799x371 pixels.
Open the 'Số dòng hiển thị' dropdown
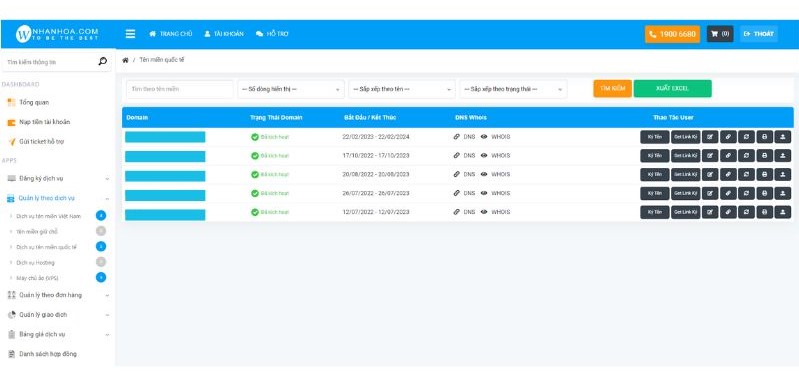click(x=291, y=89)
